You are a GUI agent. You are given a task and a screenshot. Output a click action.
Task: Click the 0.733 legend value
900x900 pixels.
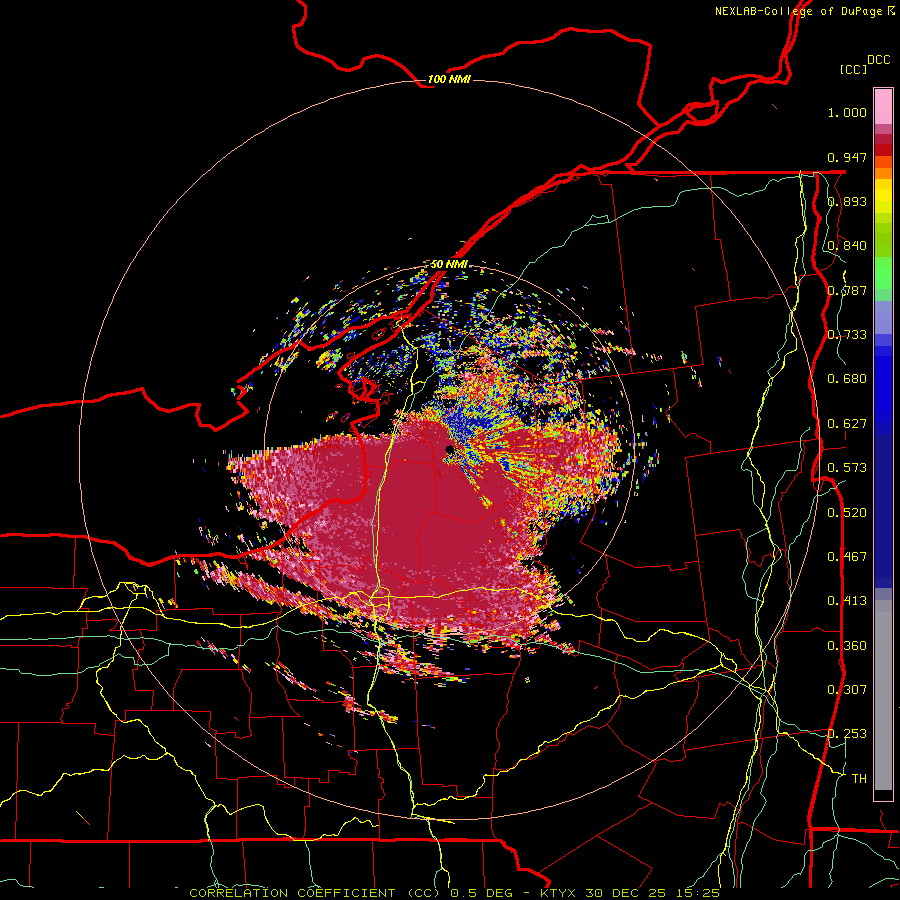847,335
